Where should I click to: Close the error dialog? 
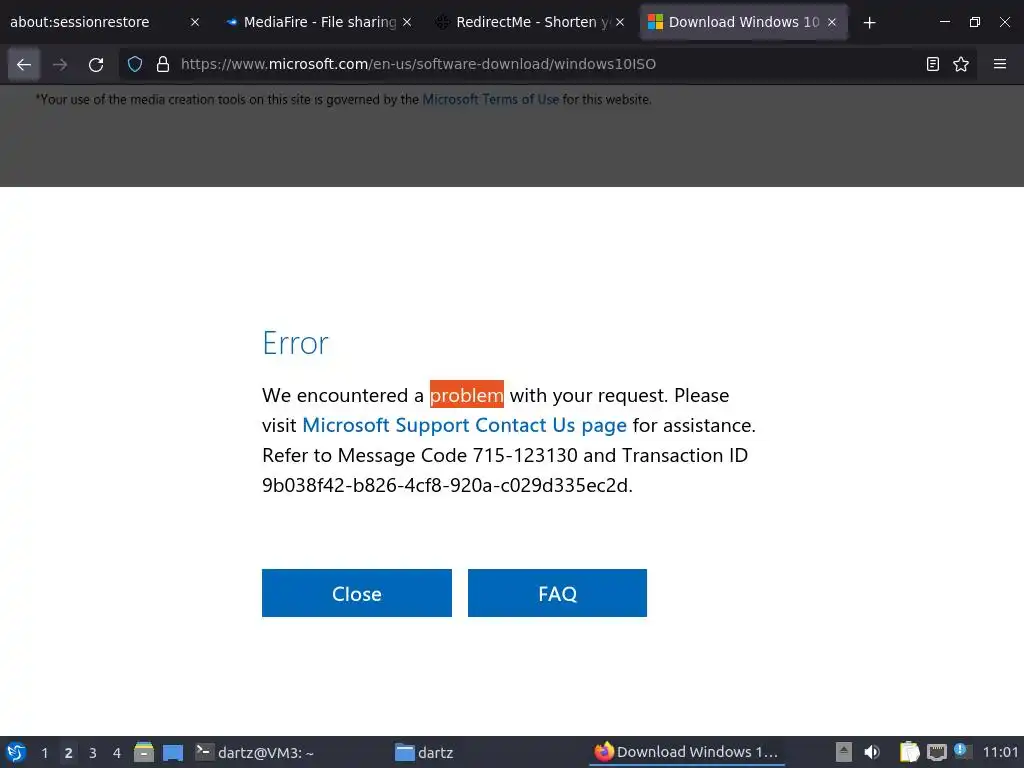click(x=357, y=593)
